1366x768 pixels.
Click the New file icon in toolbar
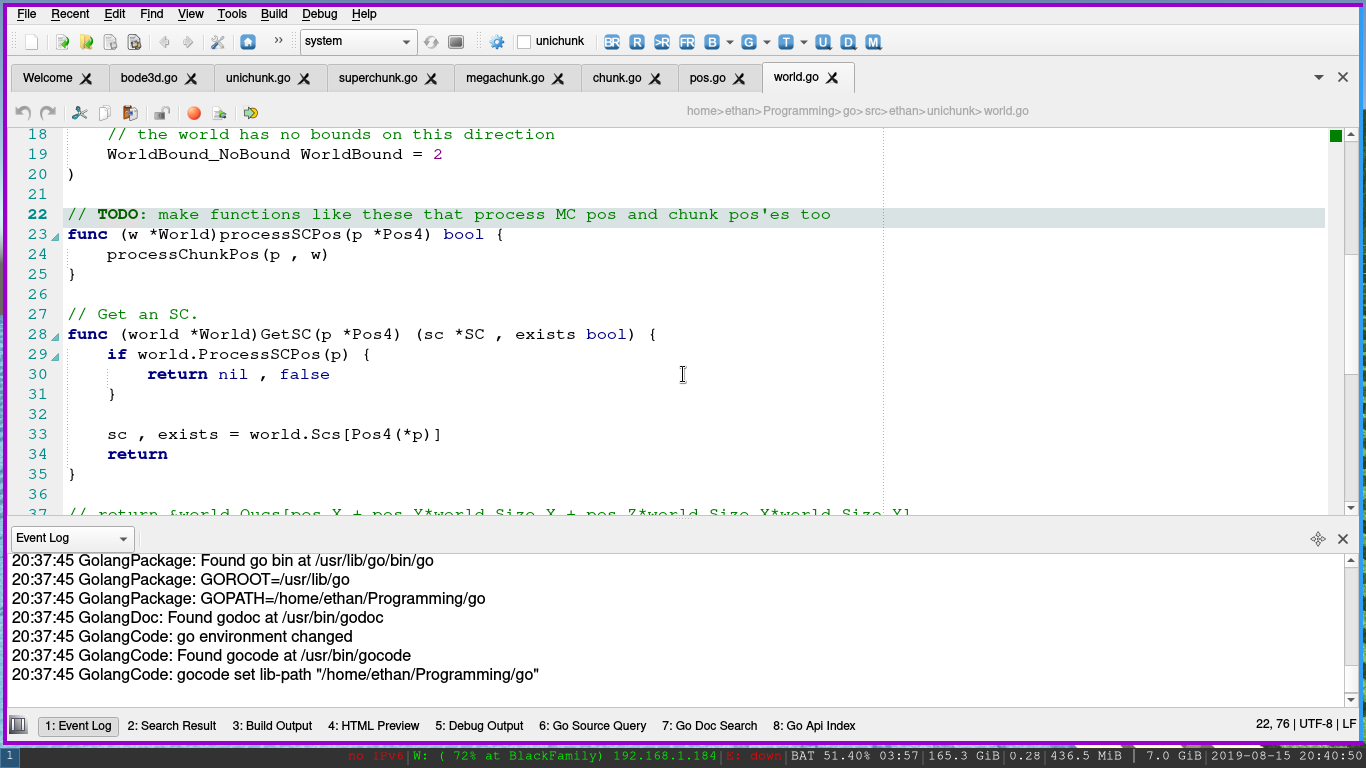click(x=32, y=42)
